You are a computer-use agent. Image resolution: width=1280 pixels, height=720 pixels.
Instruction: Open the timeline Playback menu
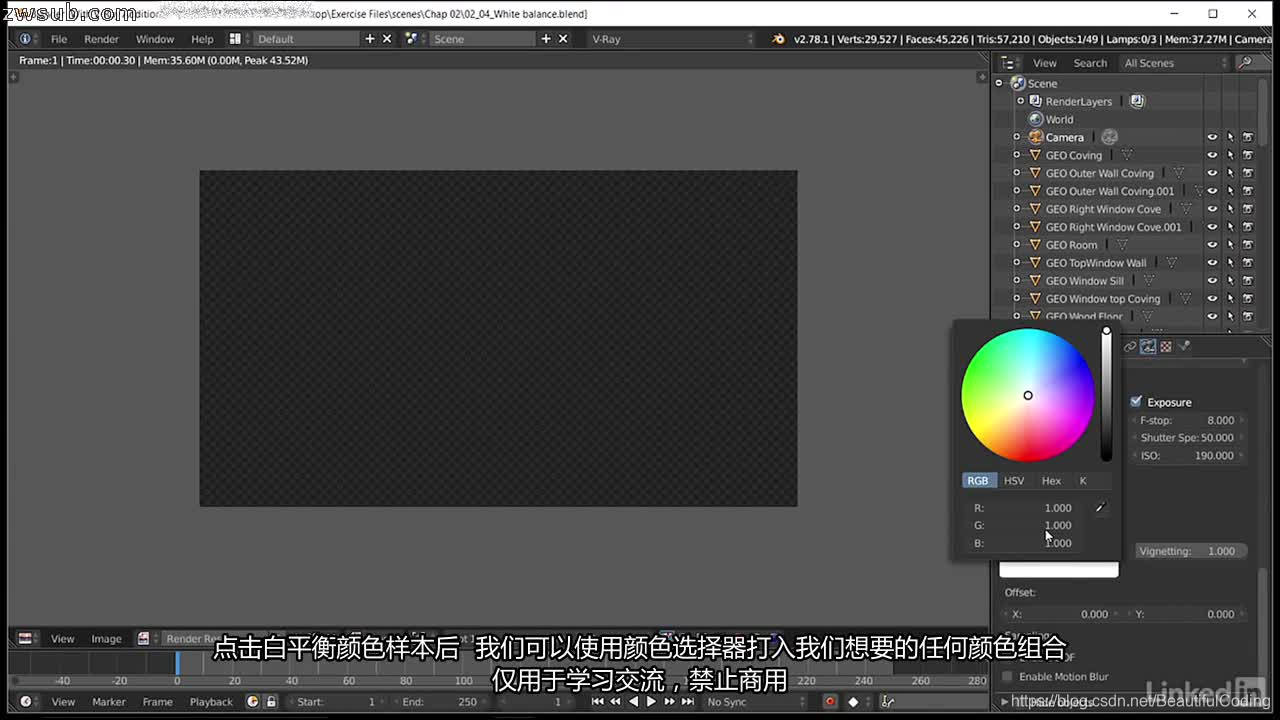[211, 701]
